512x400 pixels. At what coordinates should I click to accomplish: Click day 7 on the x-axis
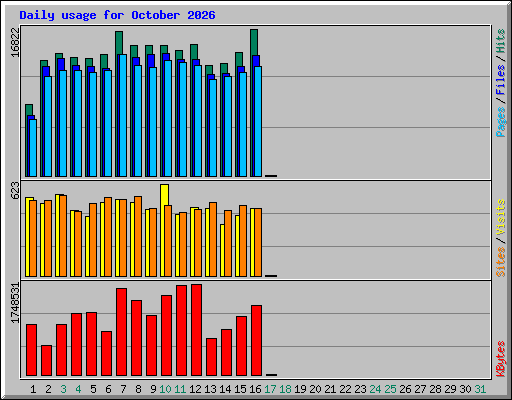tap(123, 389)
